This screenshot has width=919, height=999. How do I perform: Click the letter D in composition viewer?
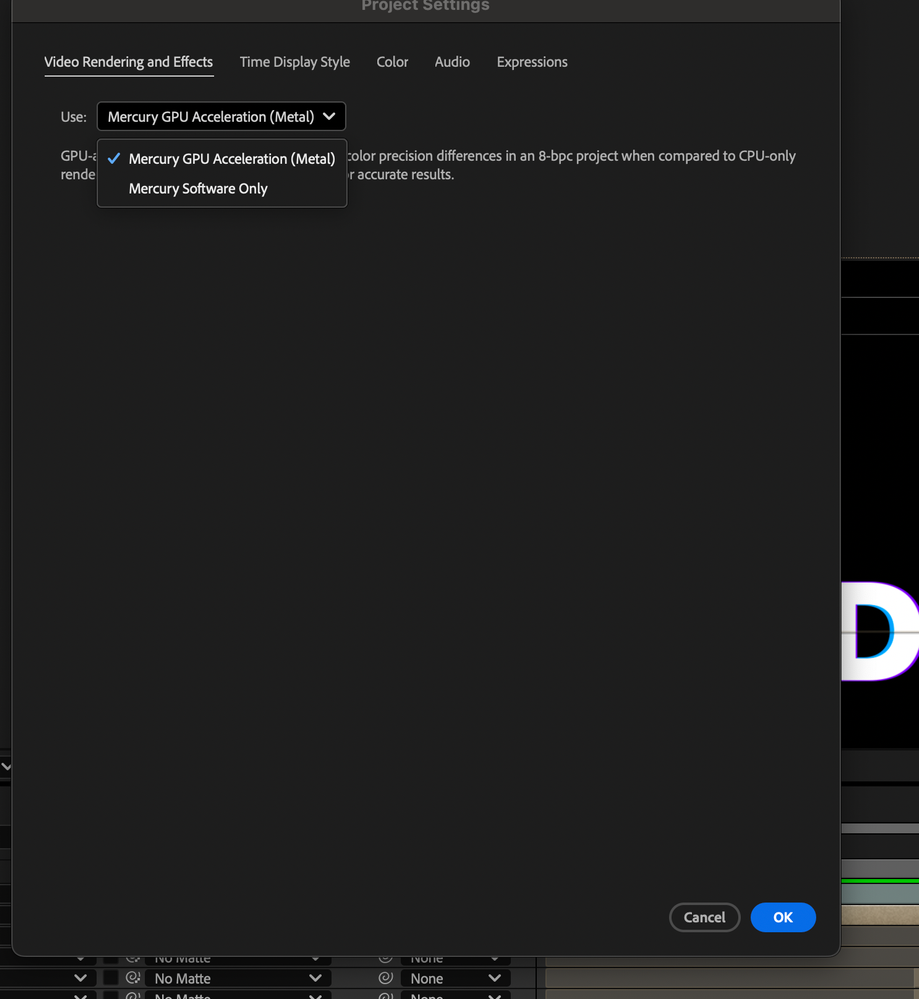coord(880,631)
